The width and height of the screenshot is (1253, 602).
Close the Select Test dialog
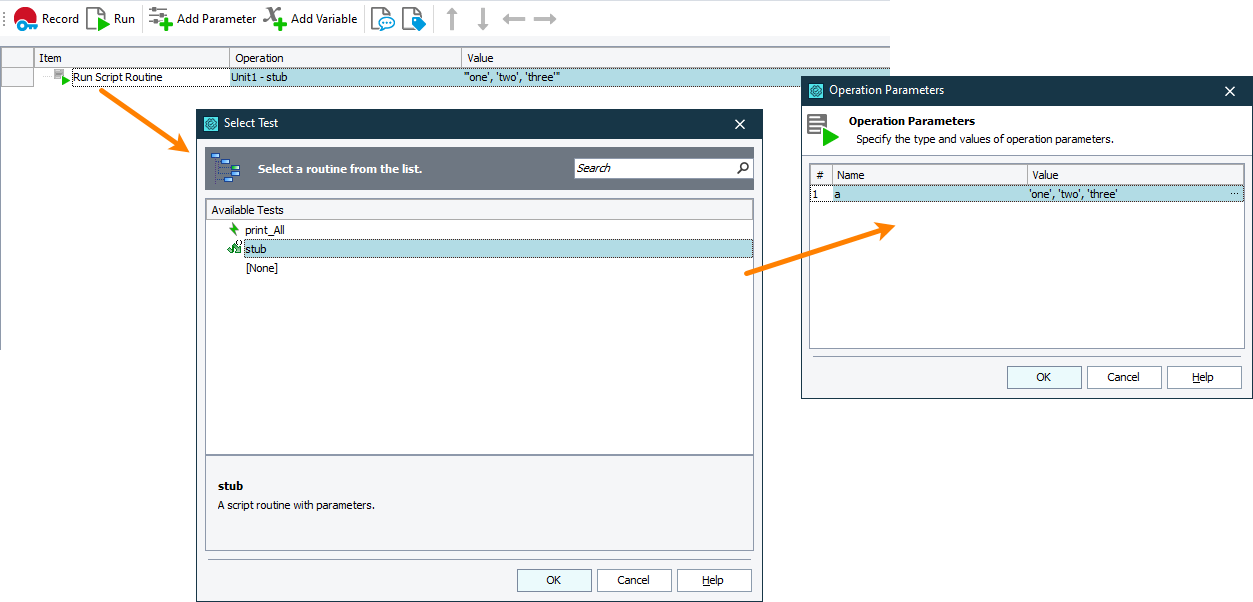pos(740,124)
